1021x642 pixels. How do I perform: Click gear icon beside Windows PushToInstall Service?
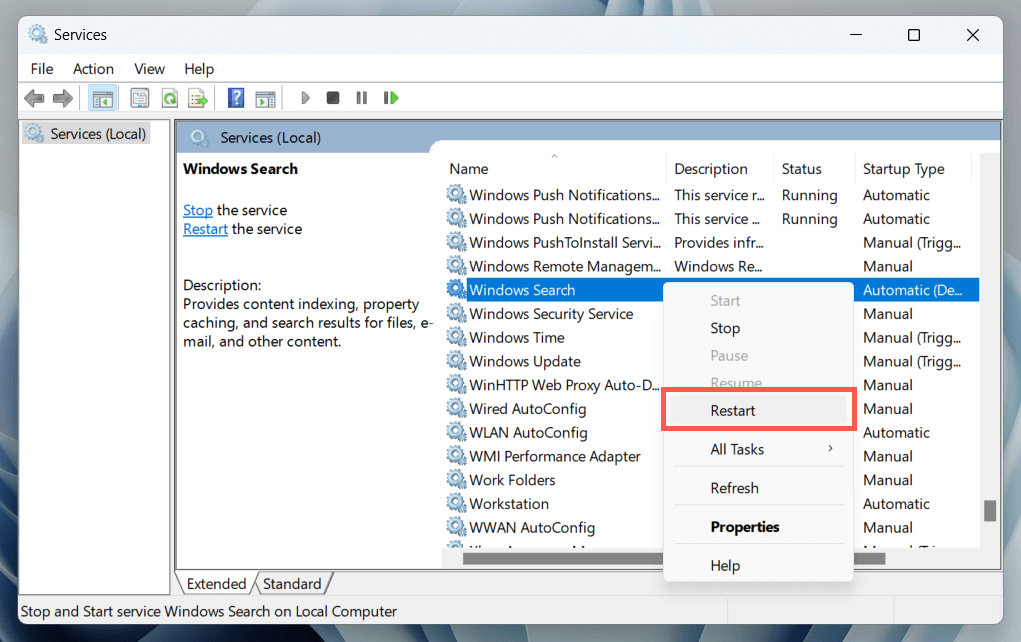[x=456, y=242]
